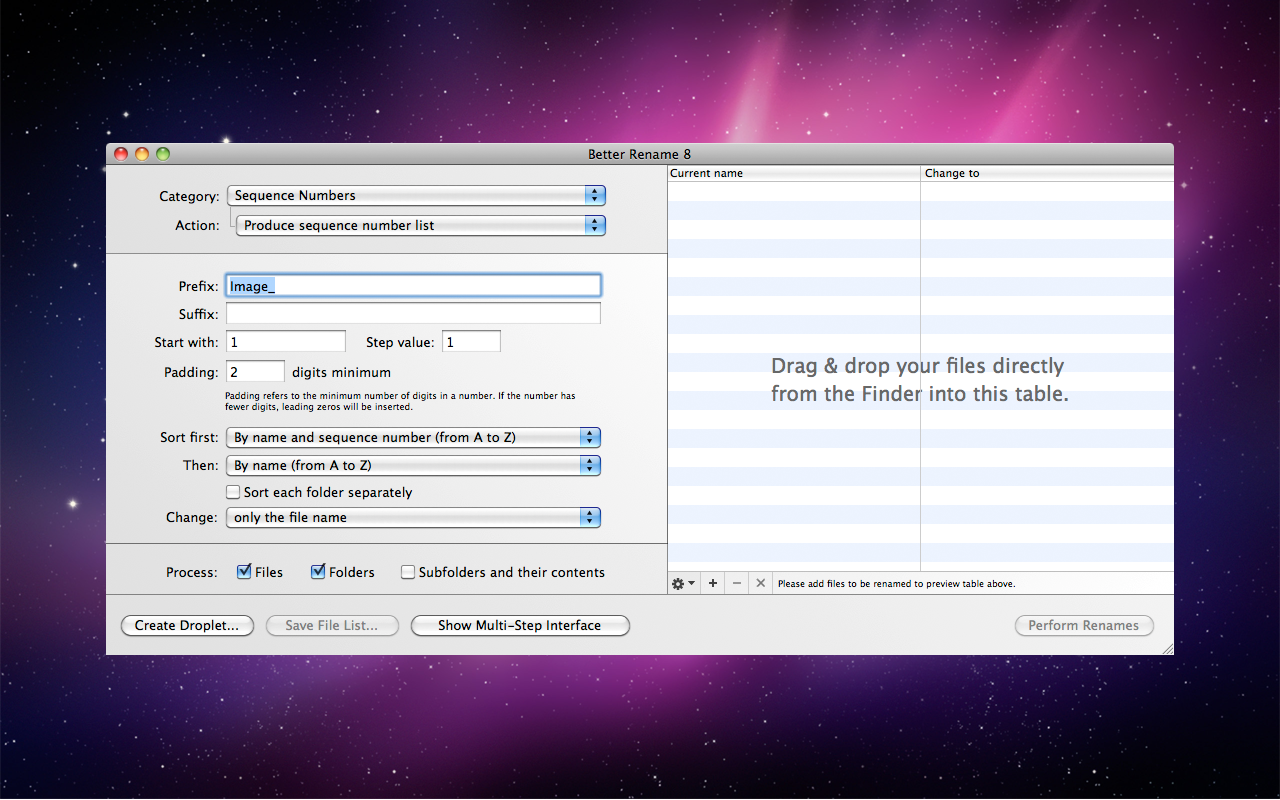Remove selected file with minus icon
Image resolution: width=1280 pixels, height=800 pixels.
737,583
